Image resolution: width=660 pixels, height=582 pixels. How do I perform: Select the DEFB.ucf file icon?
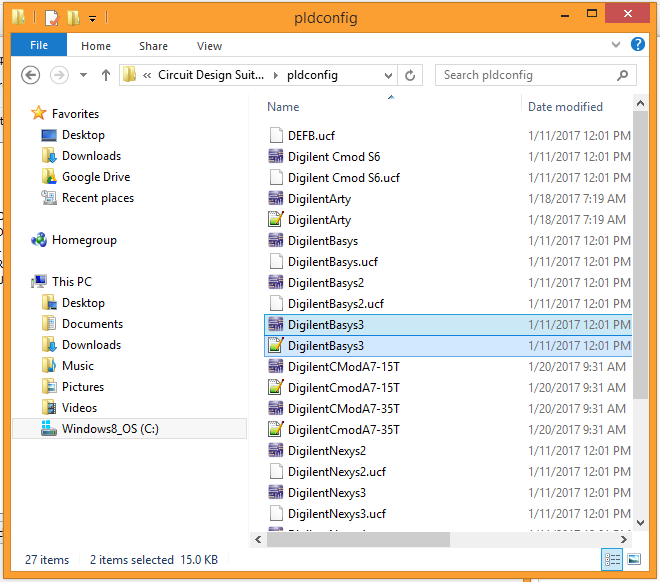(x=276, y=136)
